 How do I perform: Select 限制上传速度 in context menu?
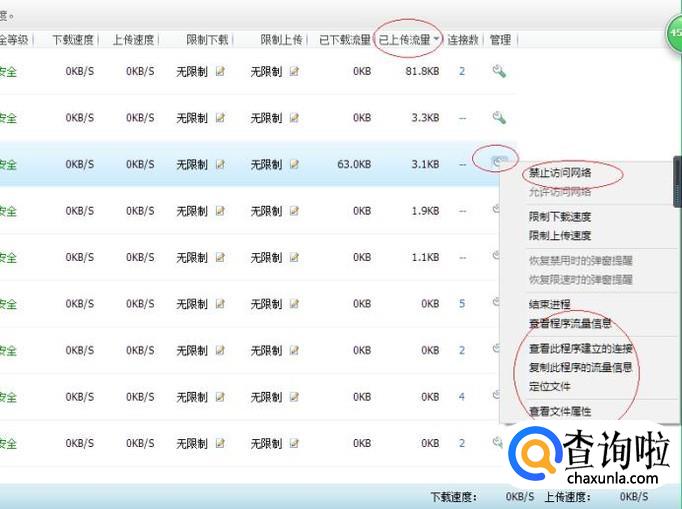click(560, 235)
